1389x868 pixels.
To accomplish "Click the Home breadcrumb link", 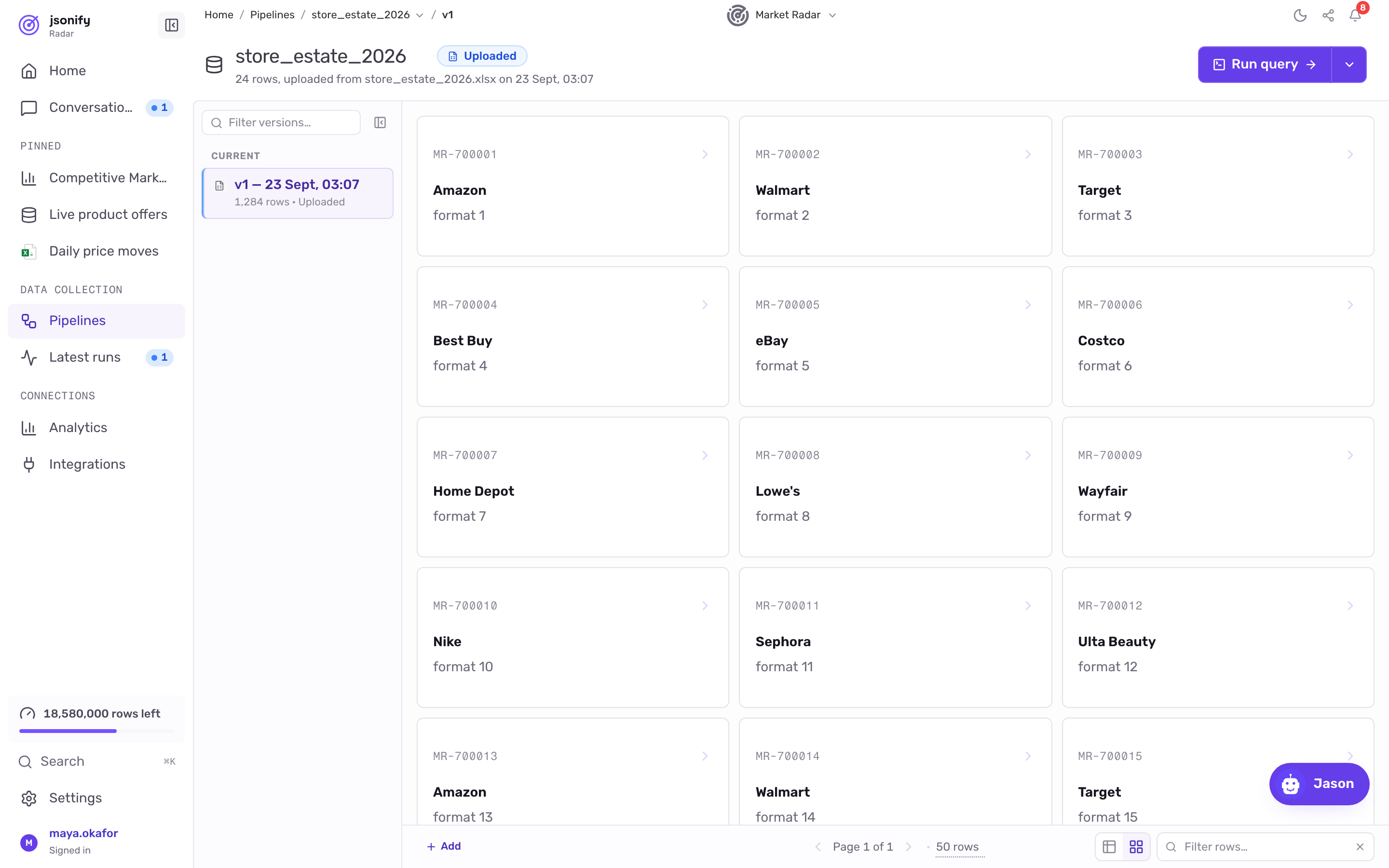I will coord(218,15).
